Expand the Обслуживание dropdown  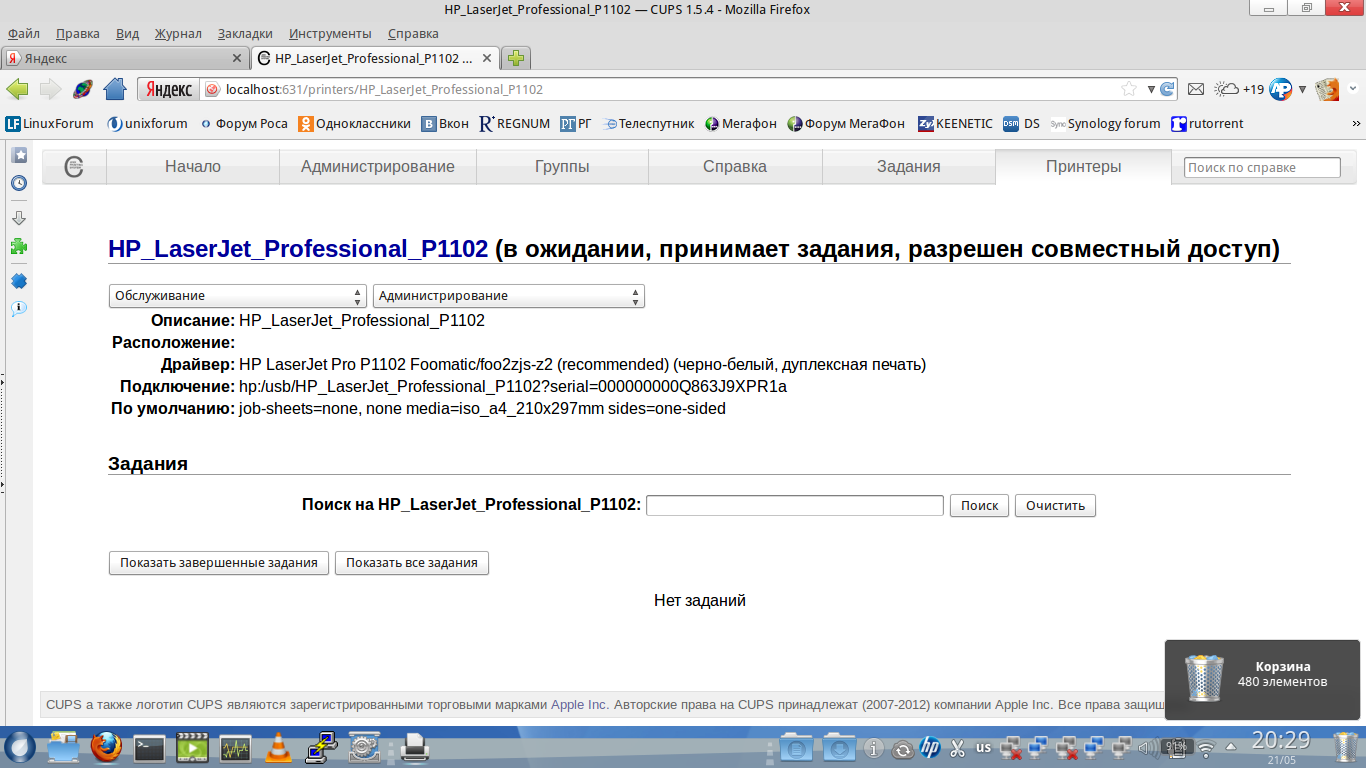point(237,296)
